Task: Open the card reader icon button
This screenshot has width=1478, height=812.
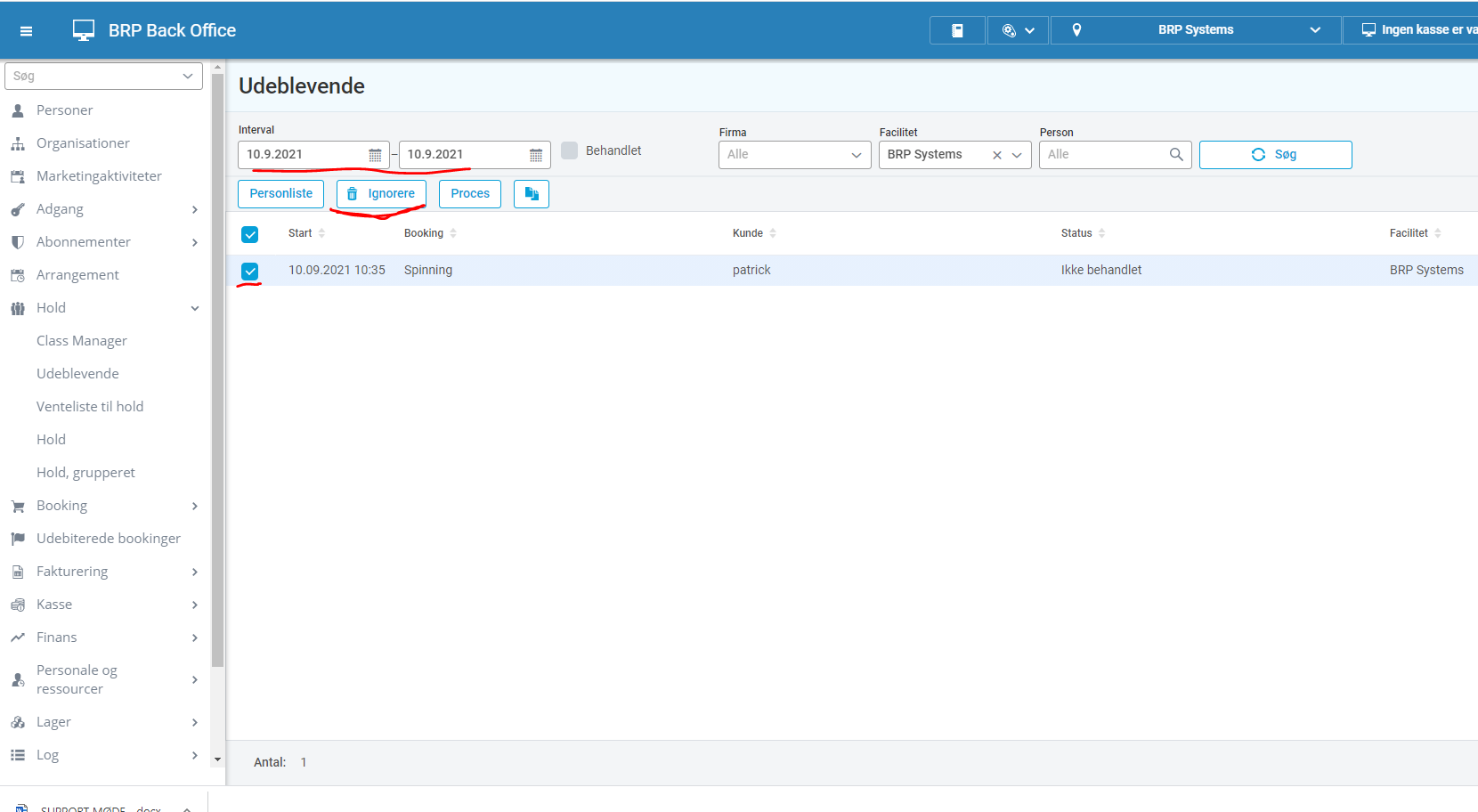Action: (x=957, y=30)
